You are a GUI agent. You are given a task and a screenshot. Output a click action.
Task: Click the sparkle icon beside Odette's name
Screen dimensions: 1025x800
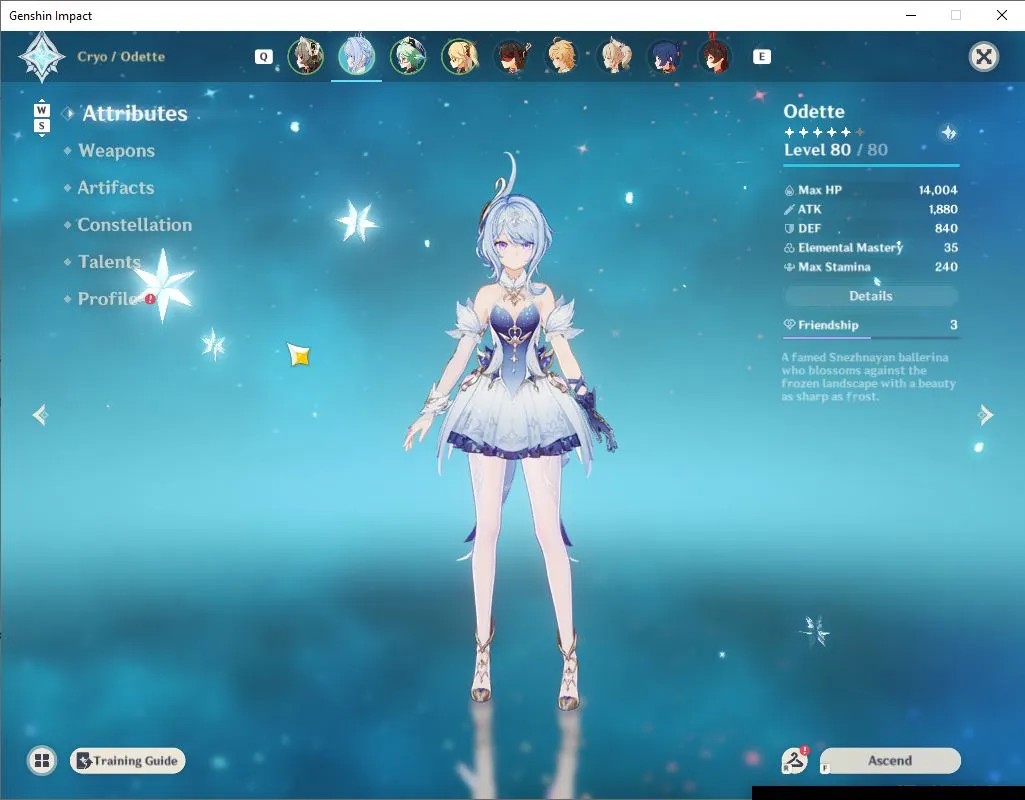click(949, 133)
